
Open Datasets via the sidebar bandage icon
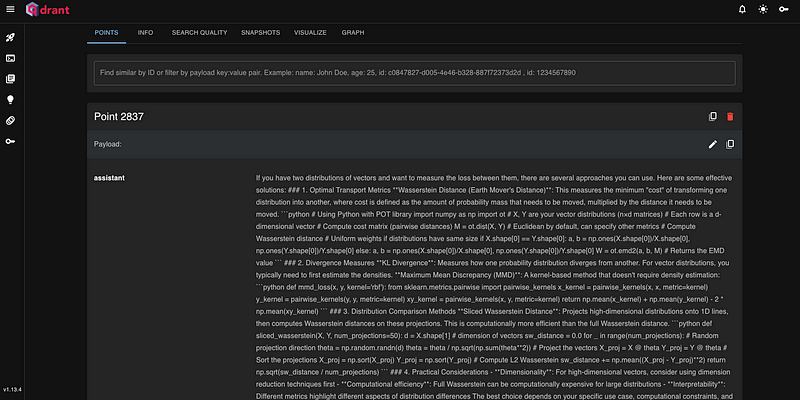(11, 120)
